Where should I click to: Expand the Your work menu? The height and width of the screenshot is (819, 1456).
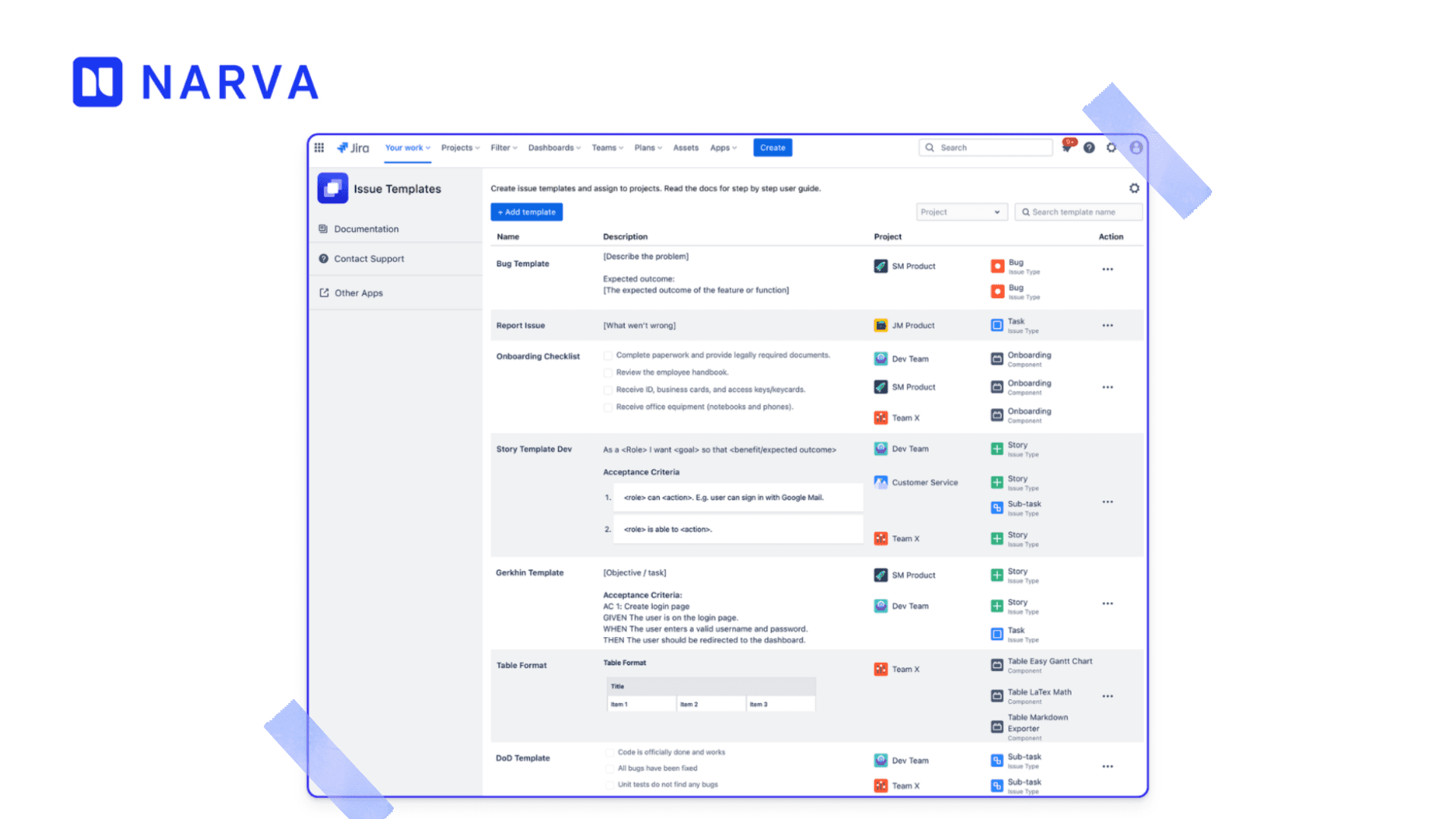pos(406,148)
